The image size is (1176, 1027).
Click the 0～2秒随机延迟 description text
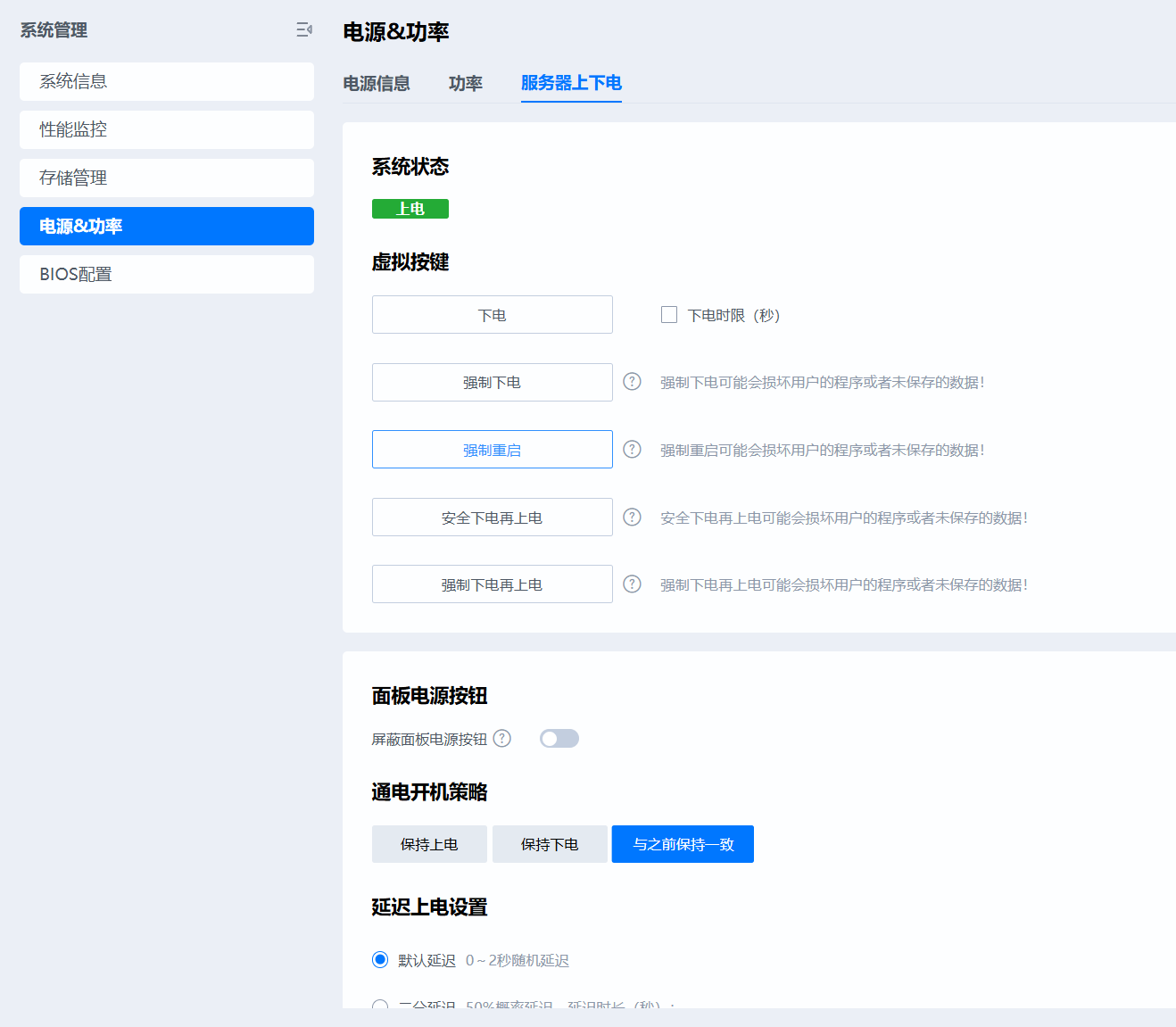(x=518, y=960)
